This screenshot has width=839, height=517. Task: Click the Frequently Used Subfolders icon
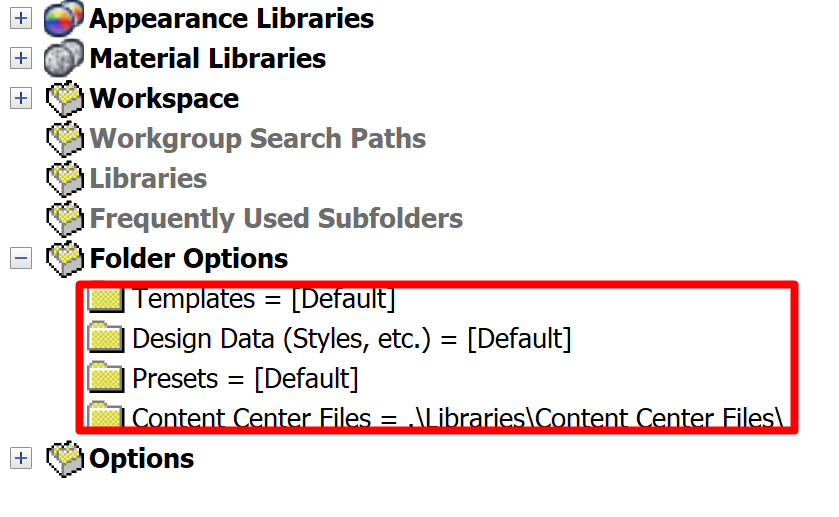coord(65,219)
